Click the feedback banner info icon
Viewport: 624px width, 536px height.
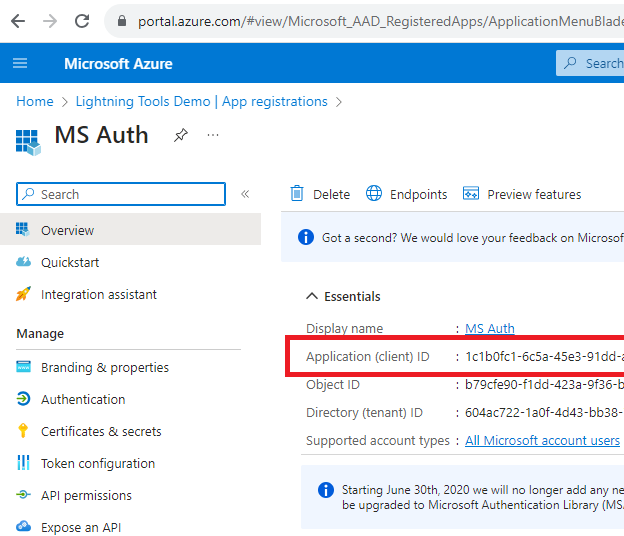pos(306,237)
